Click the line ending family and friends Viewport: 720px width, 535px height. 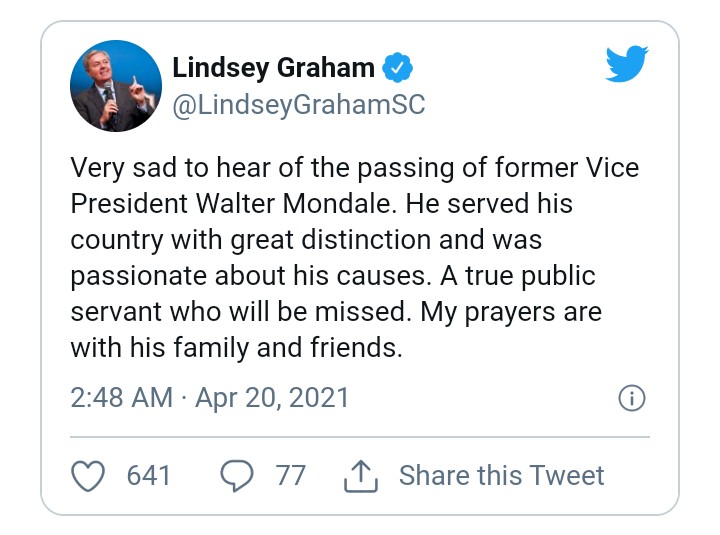click(x=236, y=349)
